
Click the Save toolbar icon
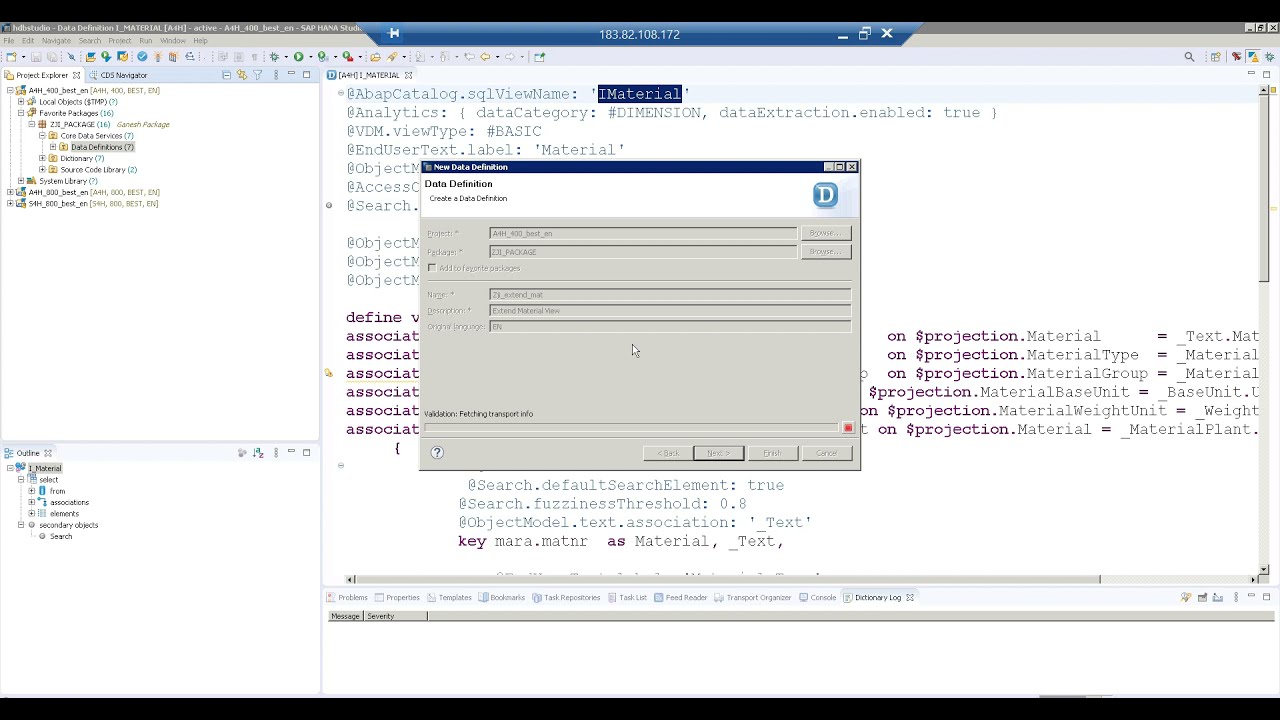[x=36, y=57]
